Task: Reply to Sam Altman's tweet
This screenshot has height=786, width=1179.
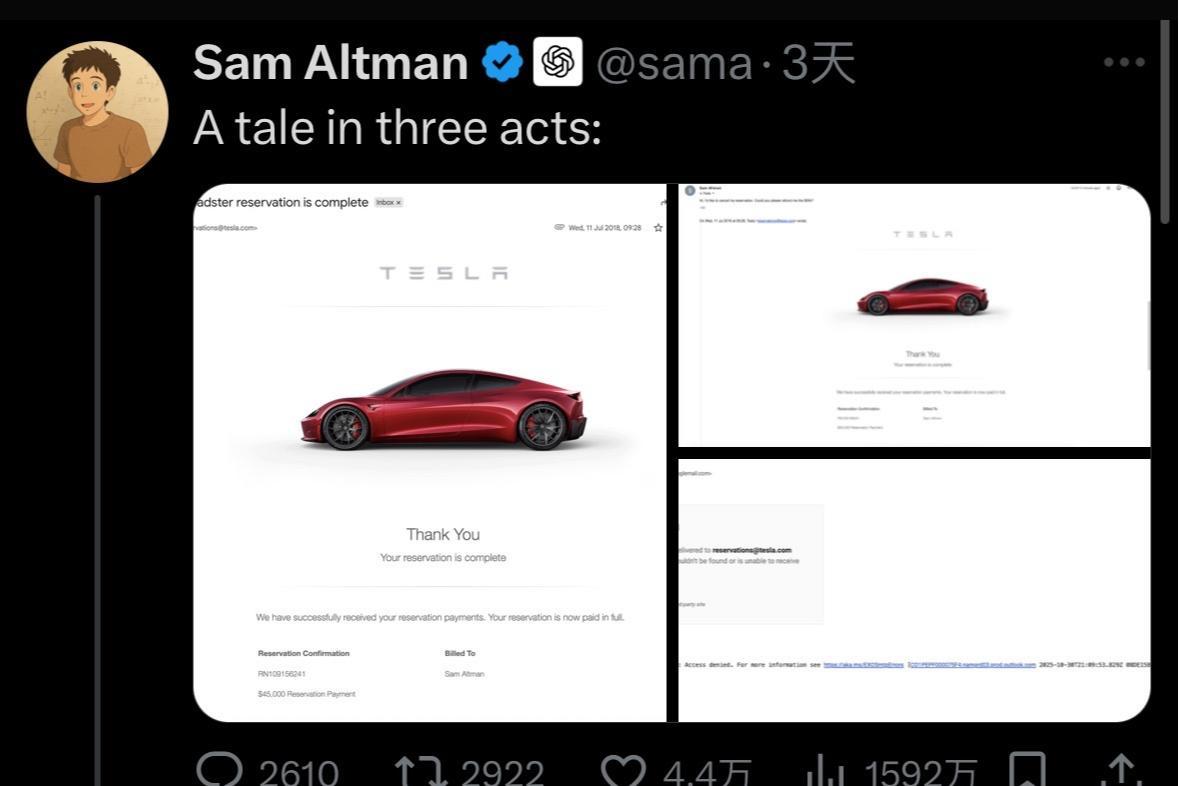Action: (x=218, y=769)
